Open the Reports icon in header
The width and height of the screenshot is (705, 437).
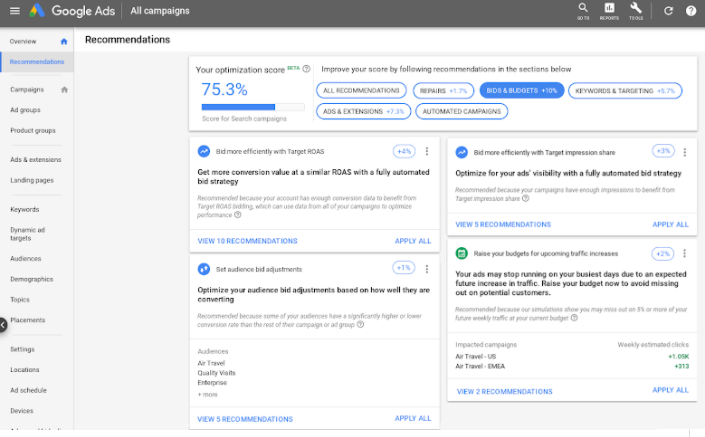point(610,10)
